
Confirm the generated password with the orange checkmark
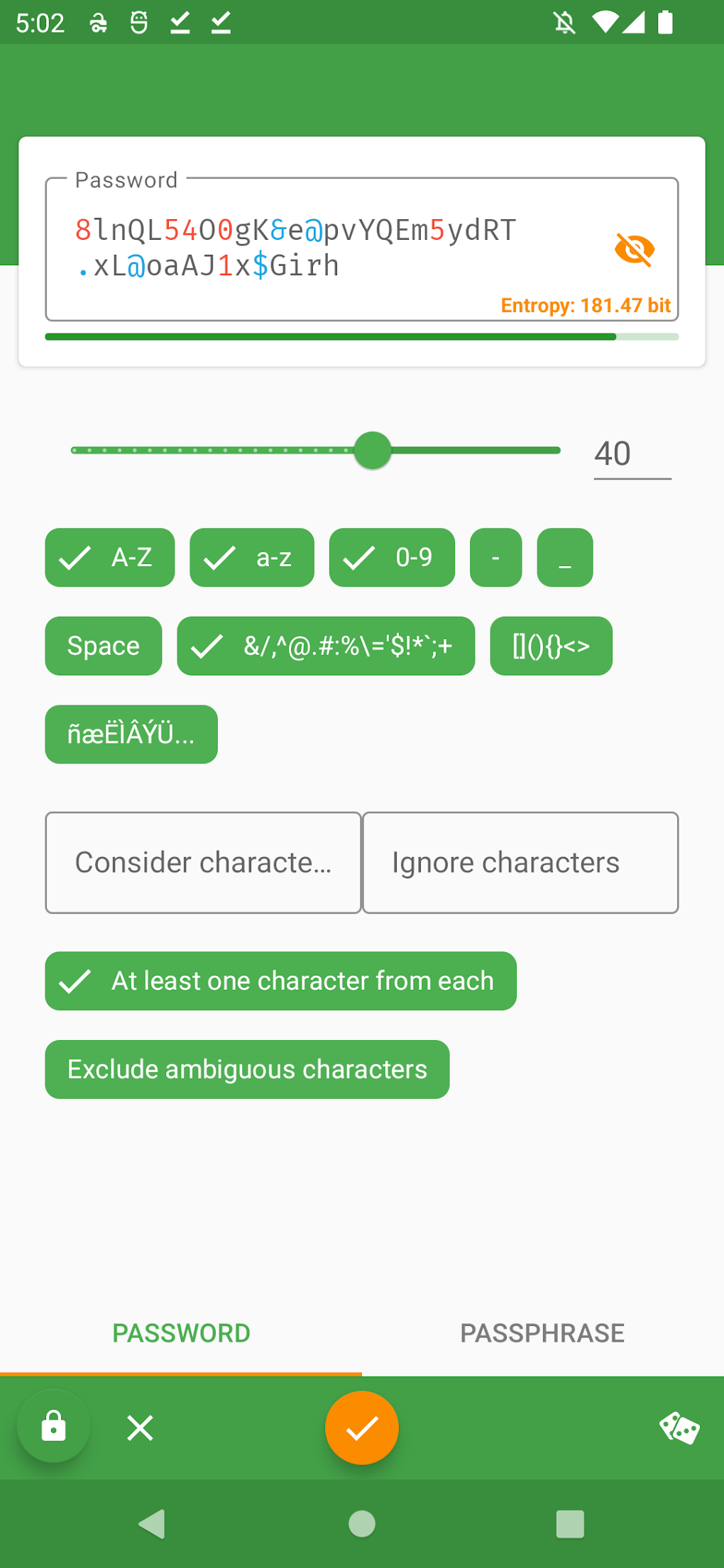coord(362,1428)
